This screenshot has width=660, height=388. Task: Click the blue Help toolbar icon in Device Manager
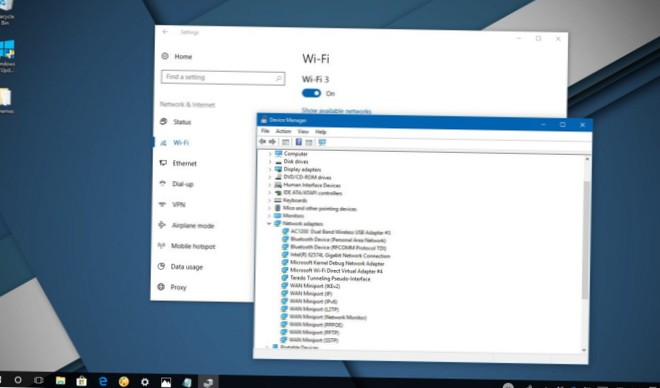click(298, 142)
